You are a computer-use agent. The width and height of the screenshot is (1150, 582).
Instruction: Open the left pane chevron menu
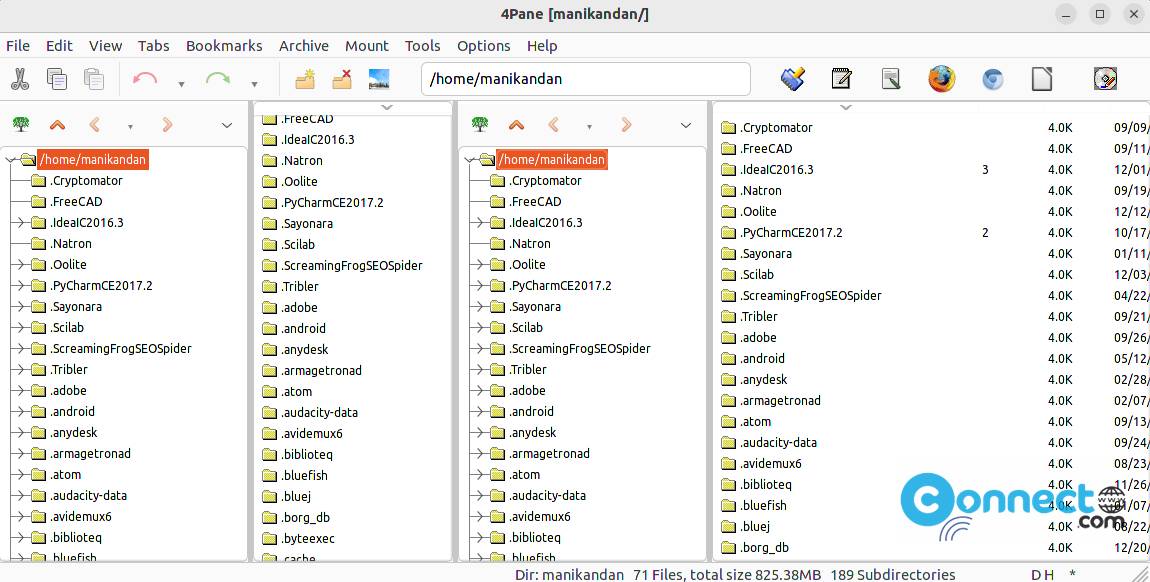point(227,125)
